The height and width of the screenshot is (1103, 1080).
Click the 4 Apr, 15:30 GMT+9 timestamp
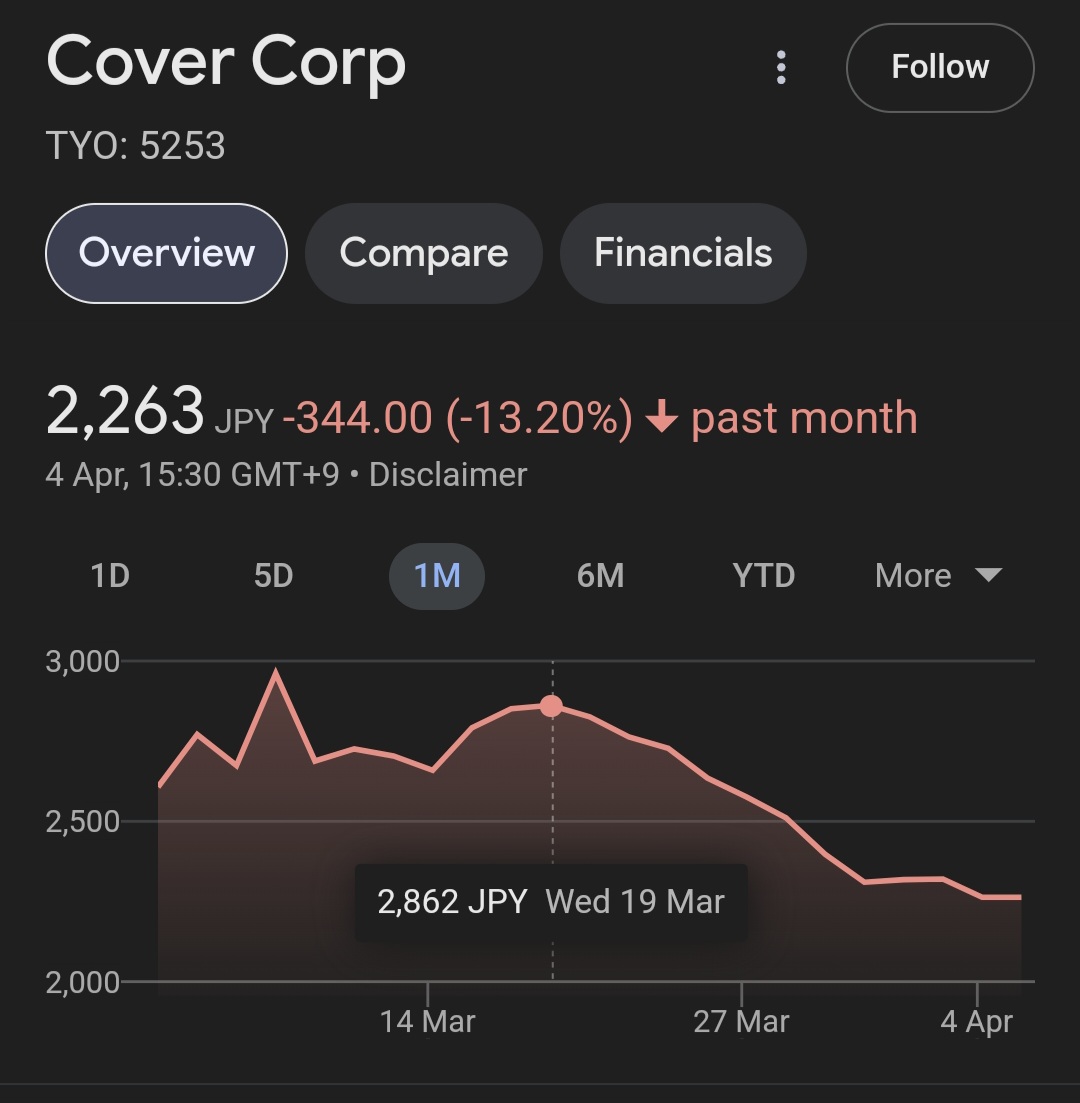pos(192,475)
